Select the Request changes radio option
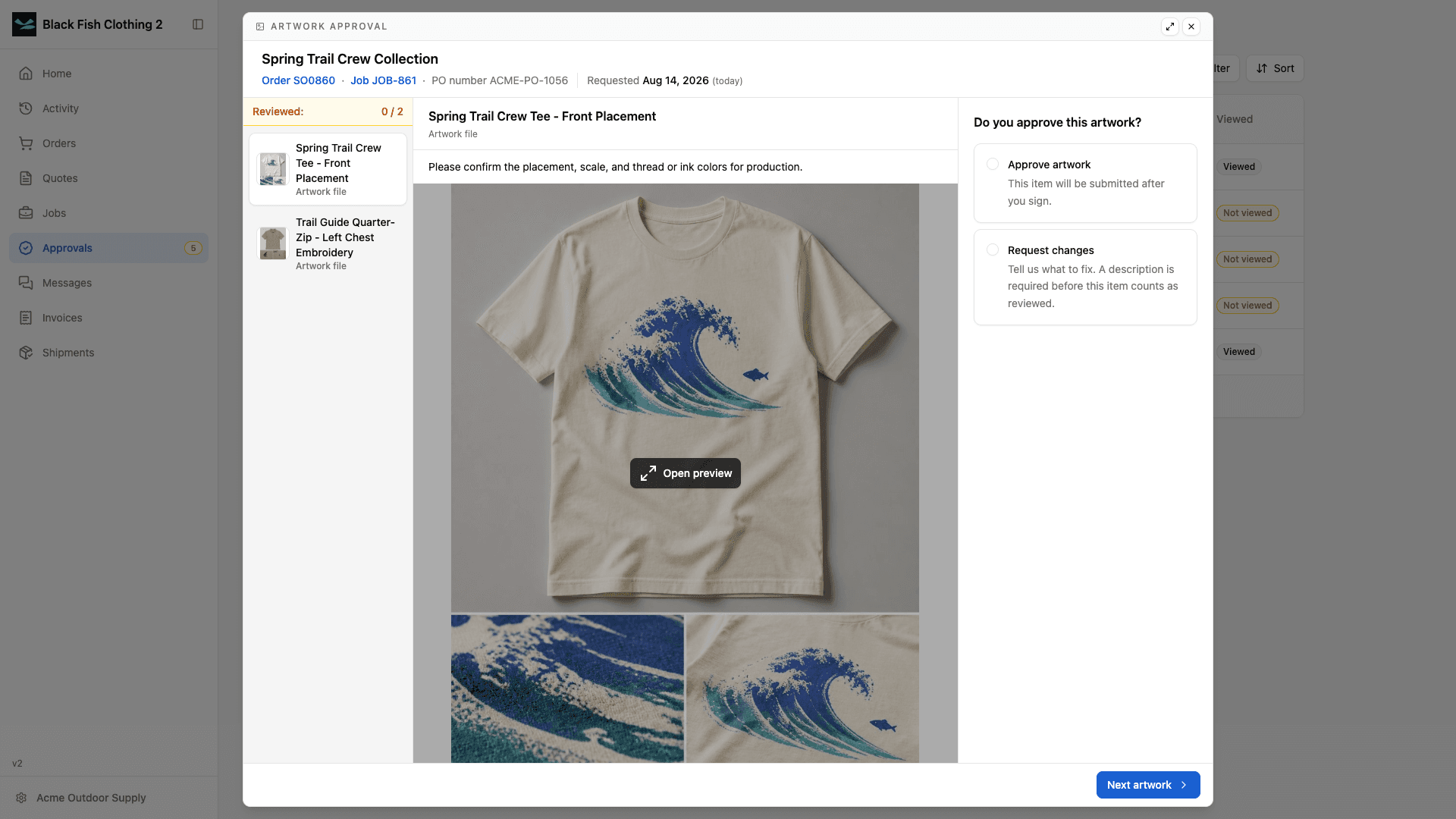 (993, 250)
